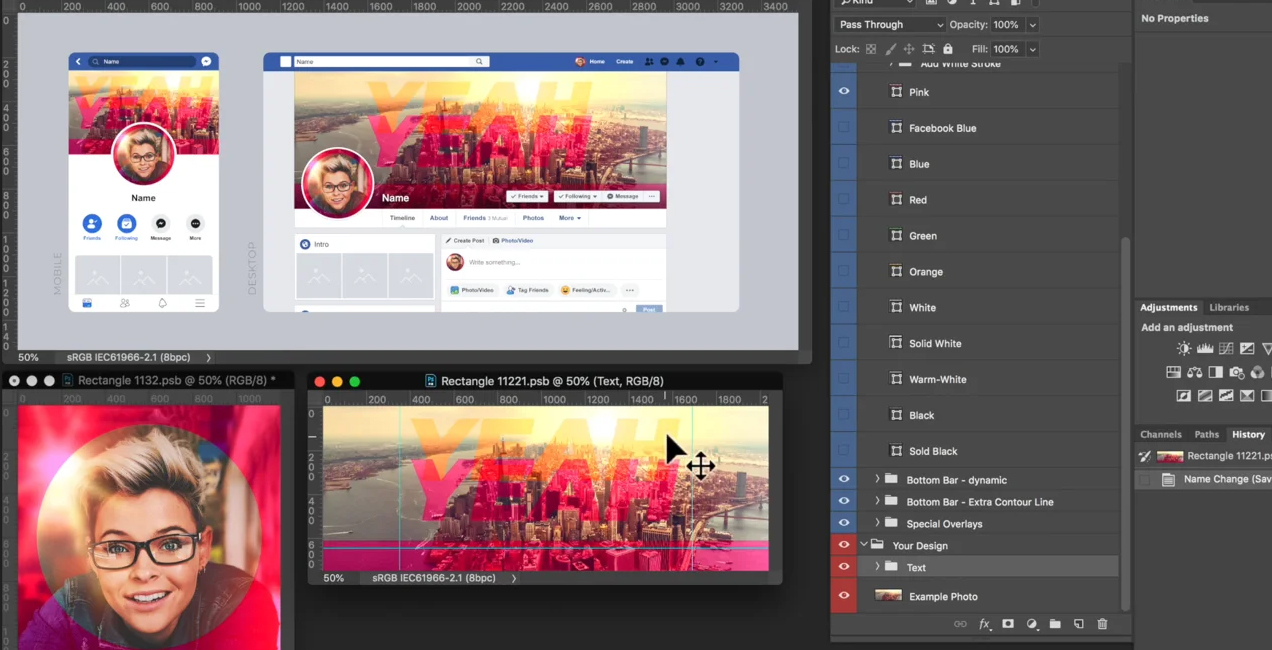The width and height of the screenshot is (1272, 650).
Task: Show the Green layer
Action: coord(844,235)
